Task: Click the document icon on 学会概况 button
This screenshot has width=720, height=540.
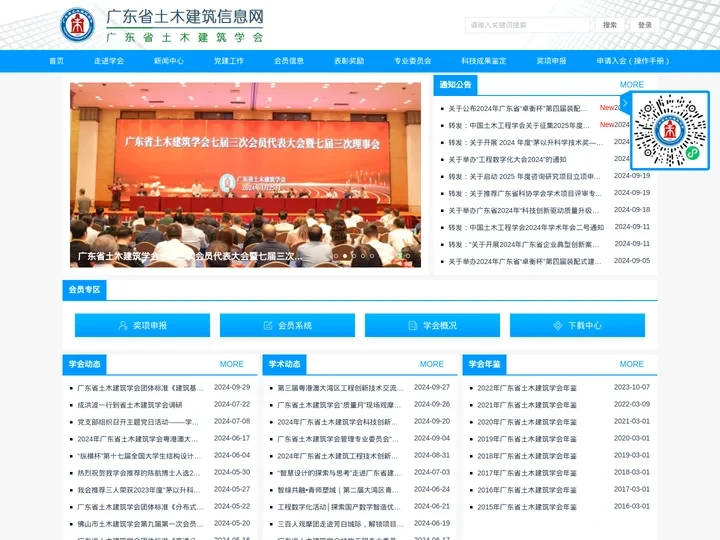Action: pos(412,326)
